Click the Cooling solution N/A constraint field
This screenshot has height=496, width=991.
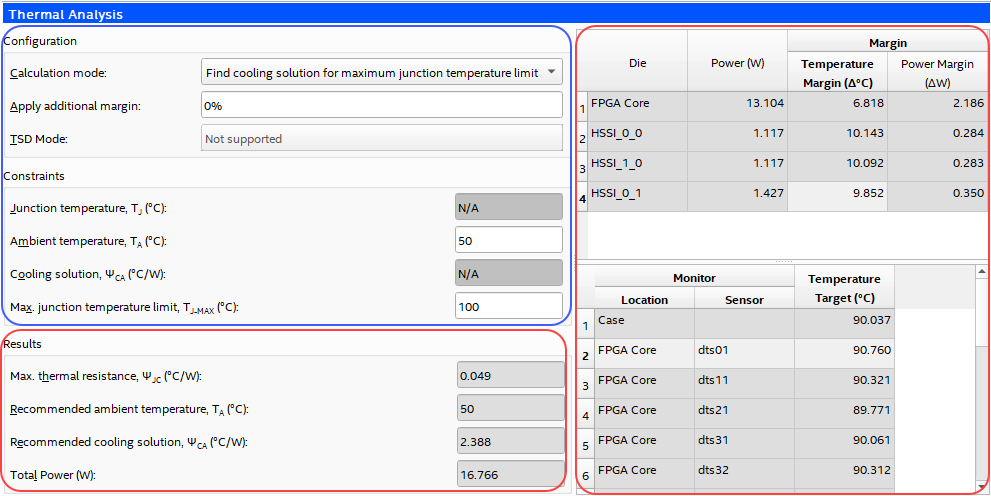pyautogui.click(x=508, y=273)
